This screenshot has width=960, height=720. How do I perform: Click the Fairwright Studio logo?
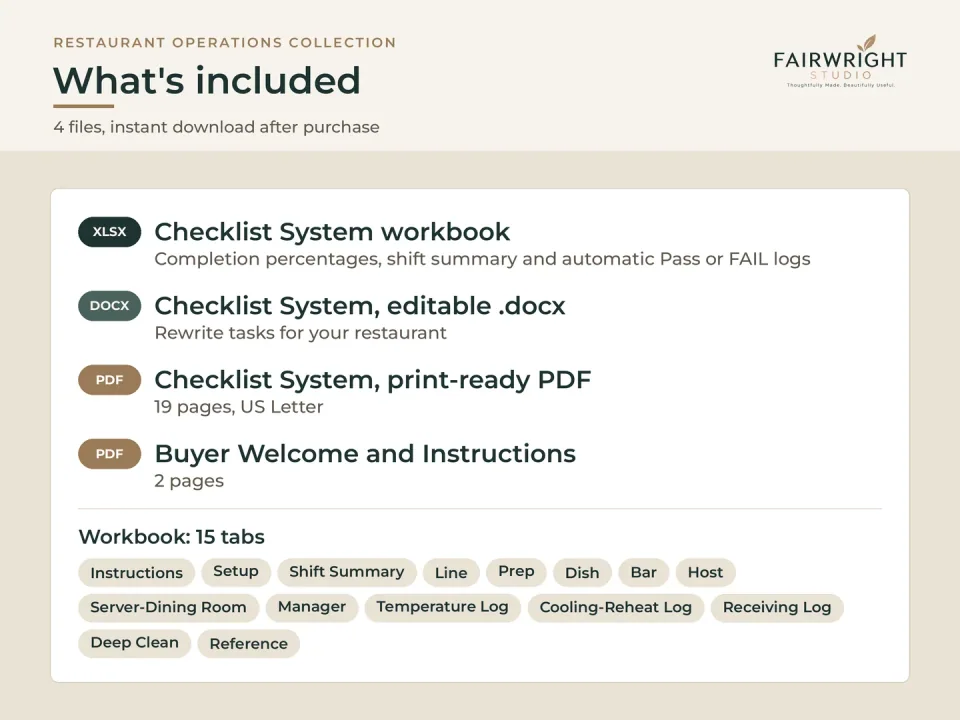840,61
